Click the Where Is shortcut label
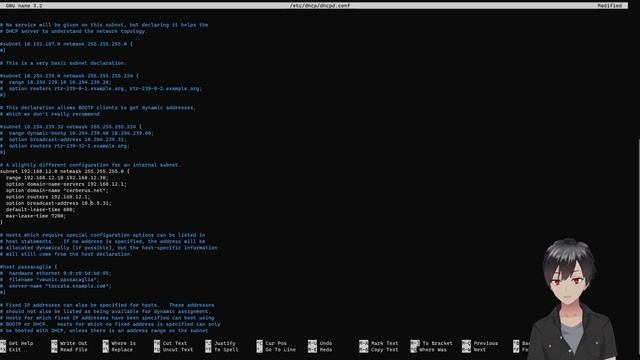 (123, 343)
